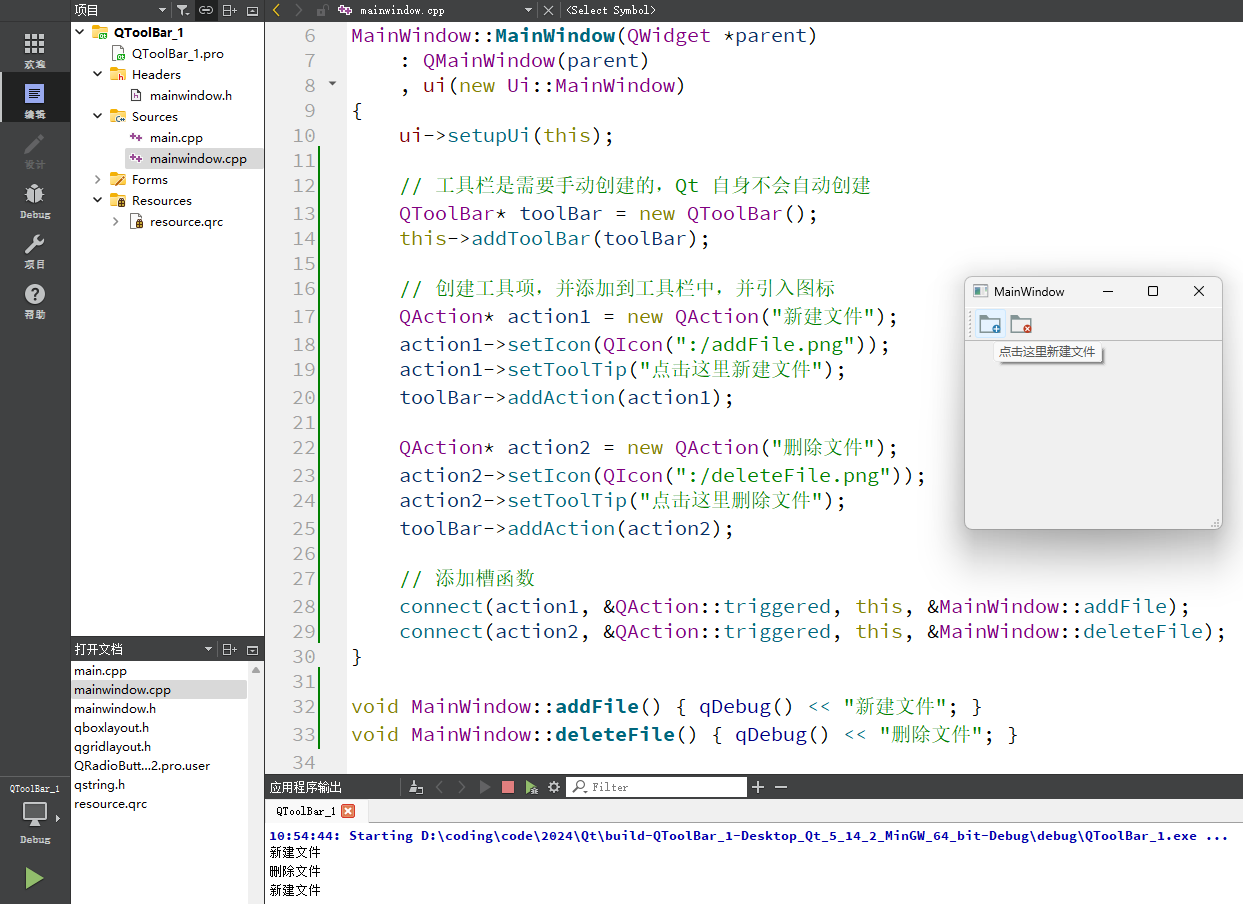Go back in editor navigation history
The height and width of the screenshot is (904, 1243).
click(277, 10)
